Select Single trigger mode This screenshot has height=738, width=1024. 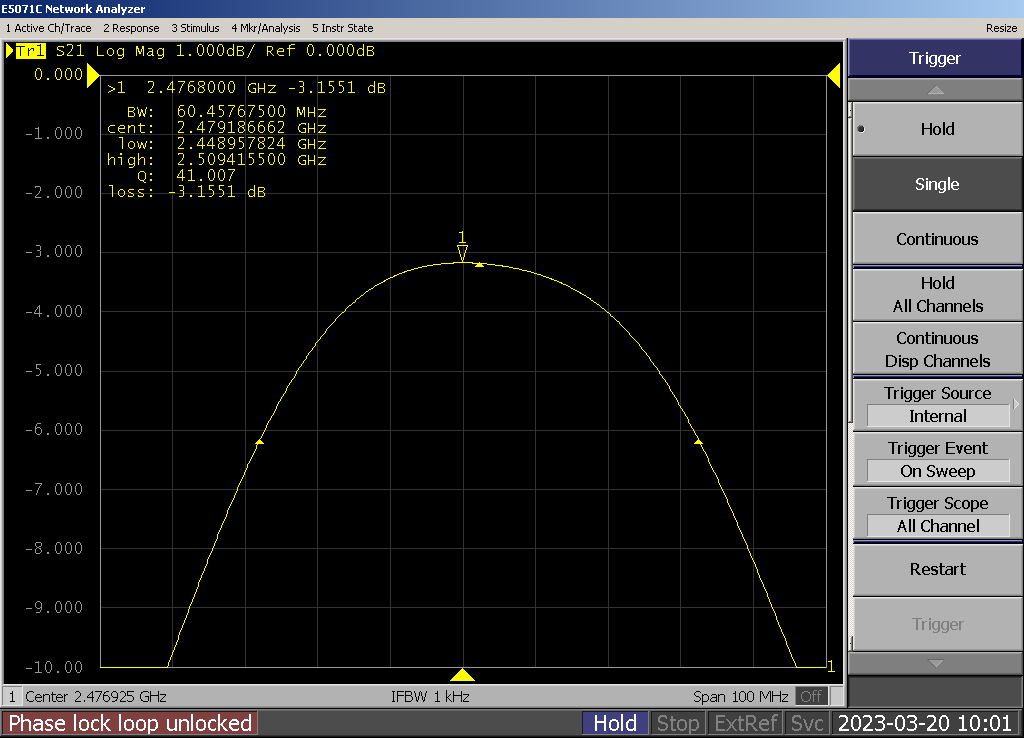click(936, 184)
